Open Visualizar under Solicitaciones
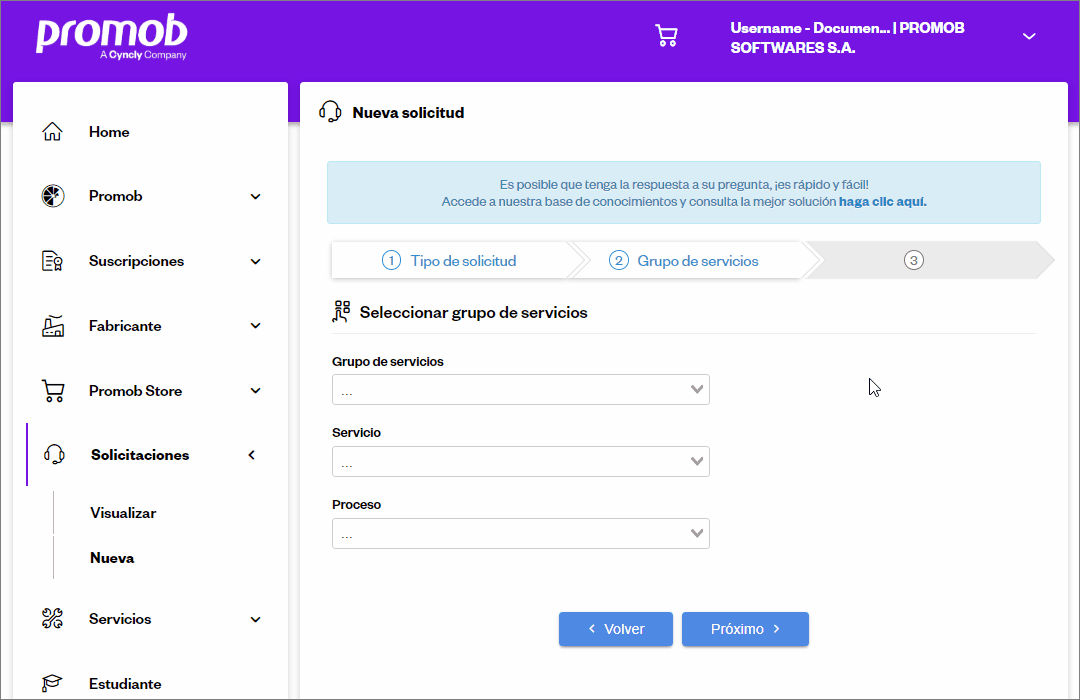The width and height of the screenshot is (1080, 700). 123,513
